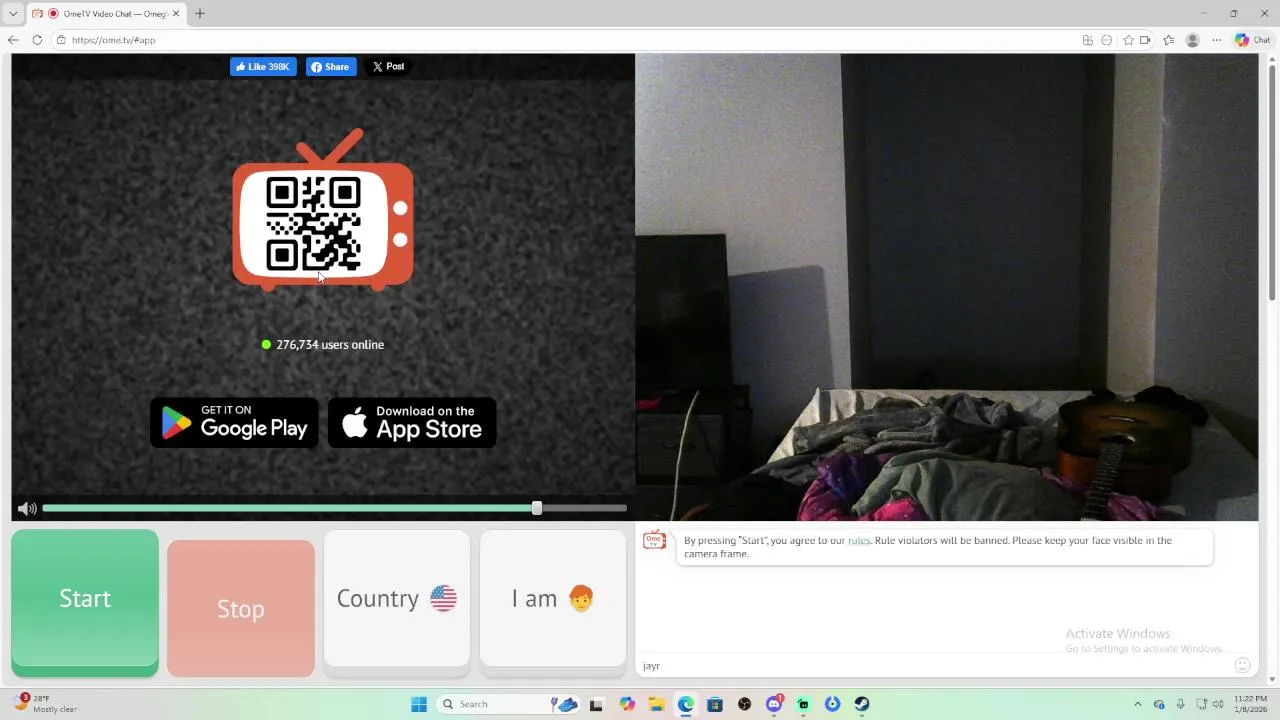Image resolution: width=1280 pixels, height=720 pixels.
Task: Mute the stranger video volume speaker icon
Action: [27, 509]
